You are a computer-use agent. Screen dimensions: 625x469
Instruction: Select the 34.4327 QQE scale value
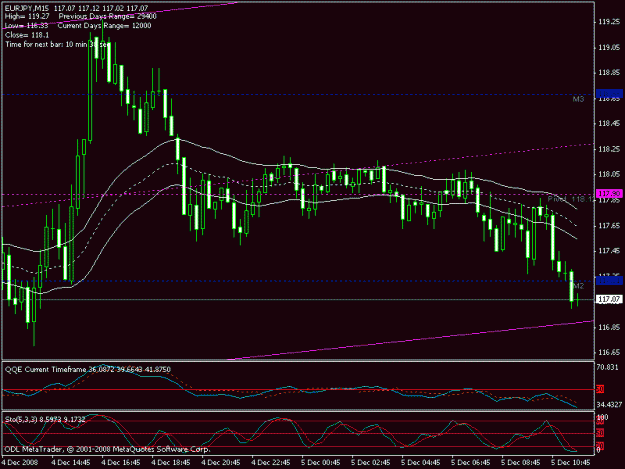pyautogui.click(x=609, y=404)
